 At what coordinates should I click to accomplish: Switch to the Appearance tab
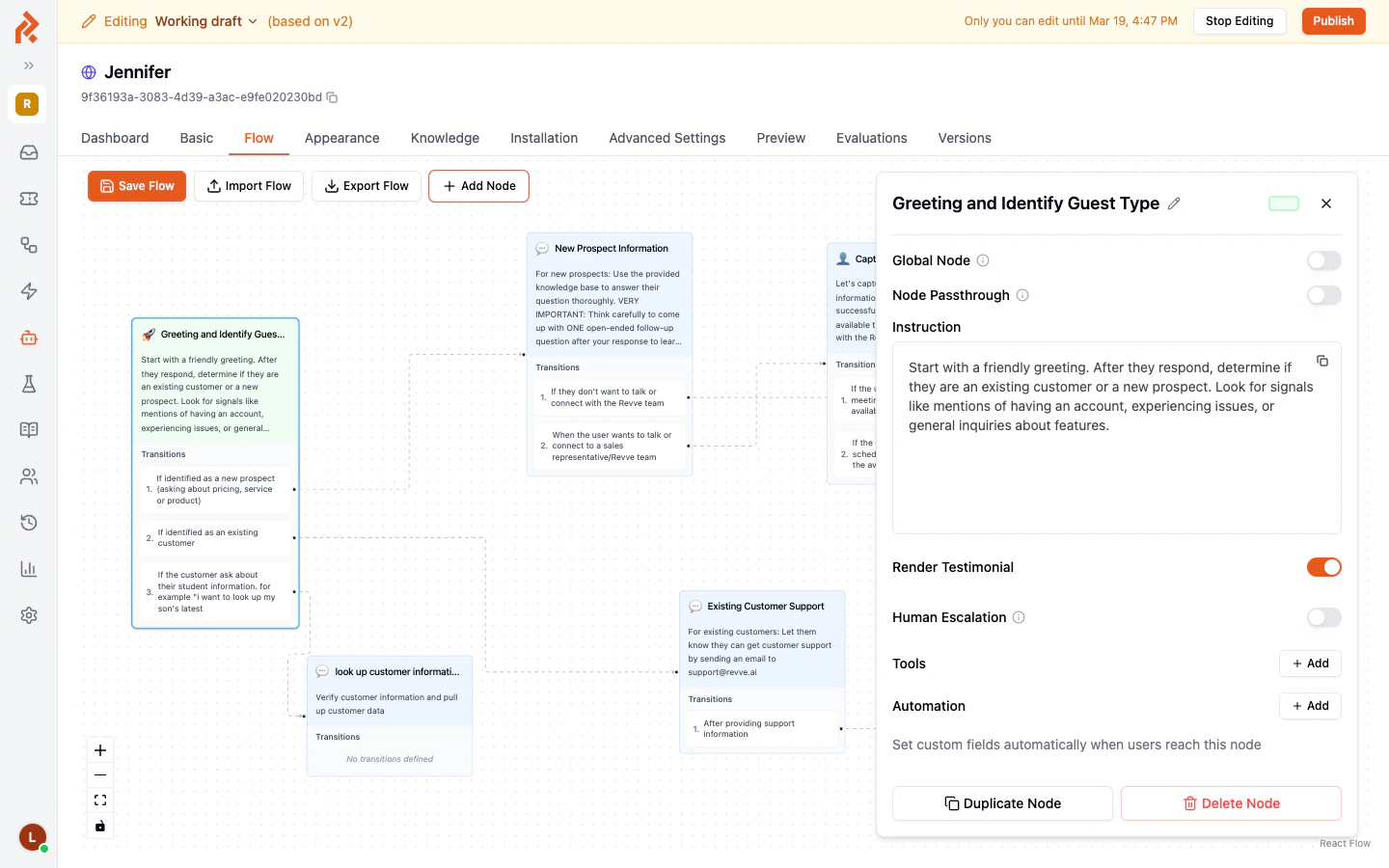(341, 138)
